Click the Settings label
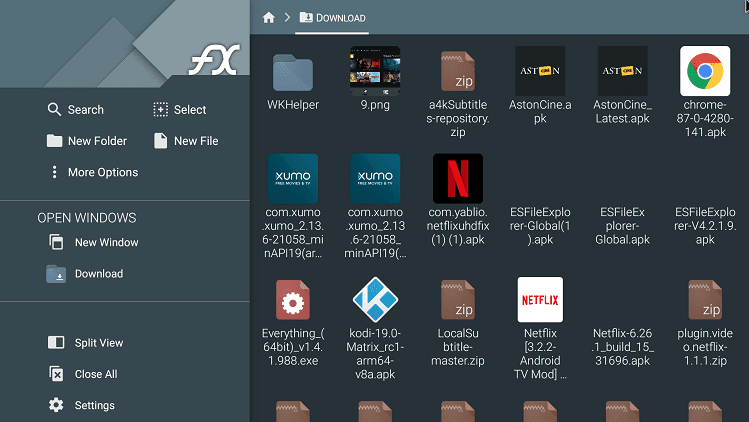 [x=95, y=405]
